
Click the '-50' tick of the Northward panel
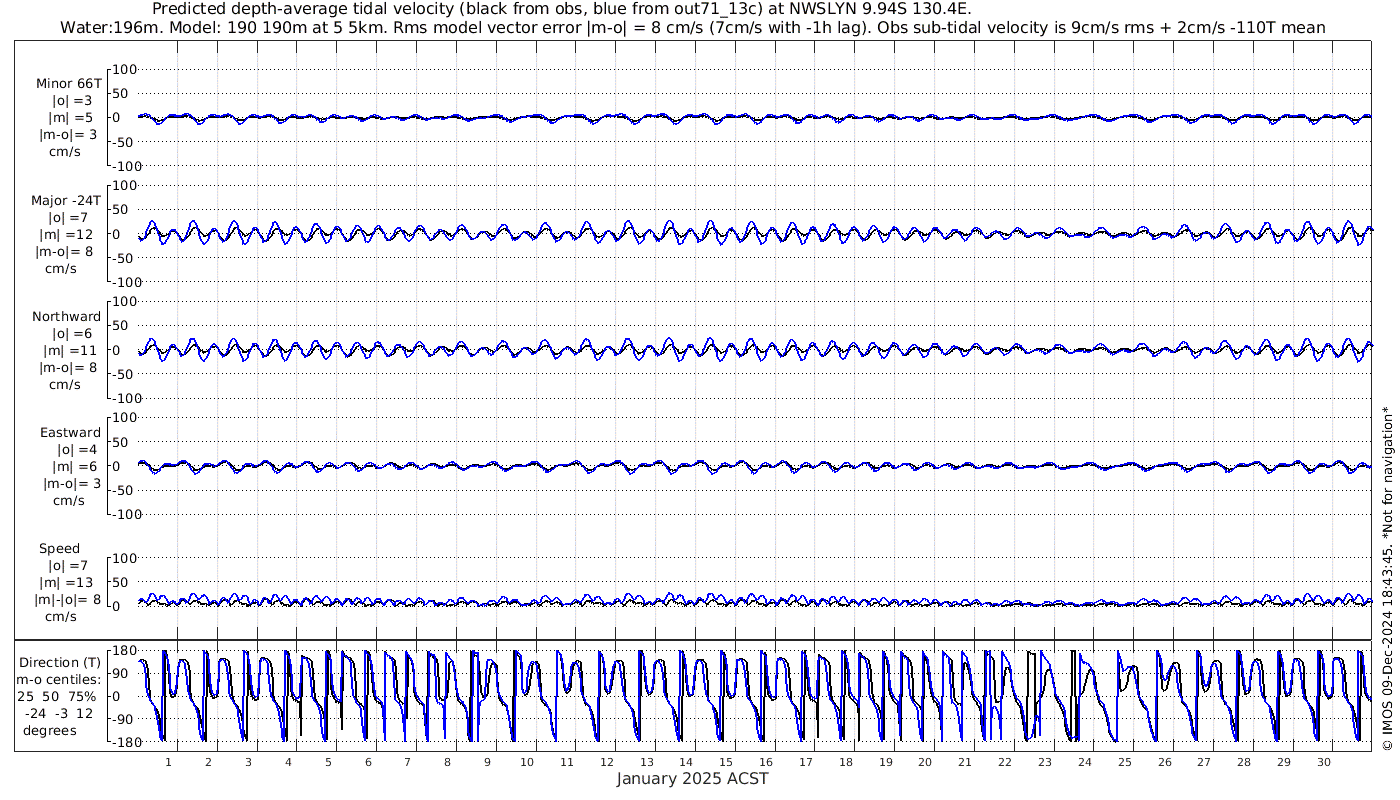coord(124,374)
